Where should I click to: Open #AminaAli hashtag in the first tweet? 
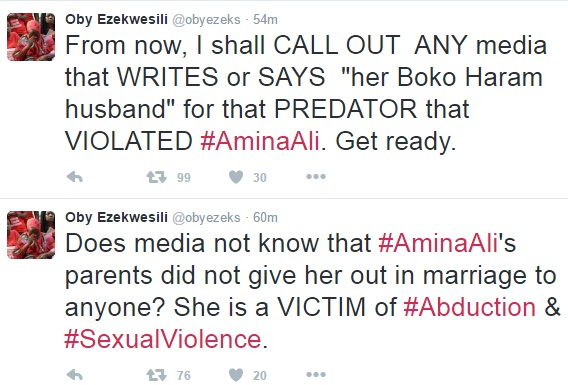click(260, 141)
